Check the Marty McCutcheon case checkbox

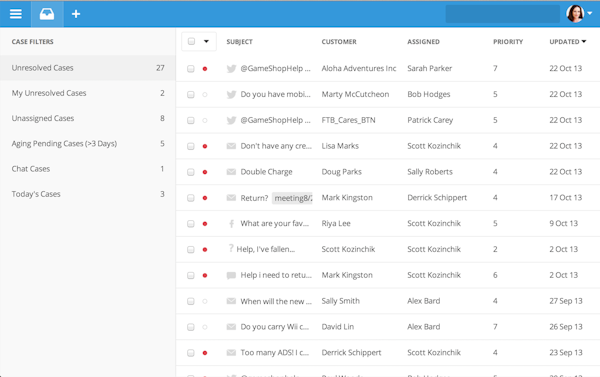point(191,95)
